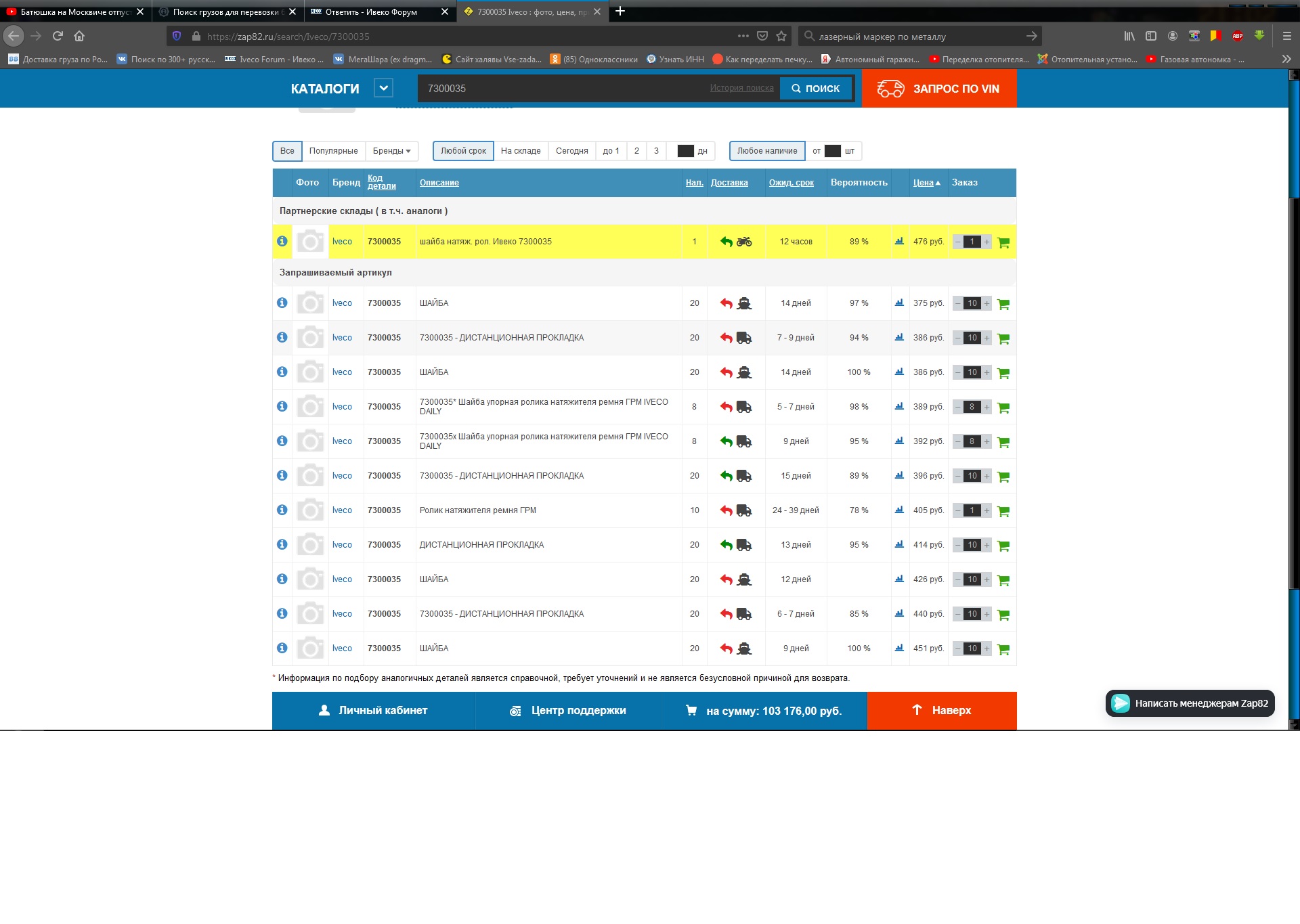
Task: Select the 'Популярные' brand filter
Action: [x=333, y=151]
